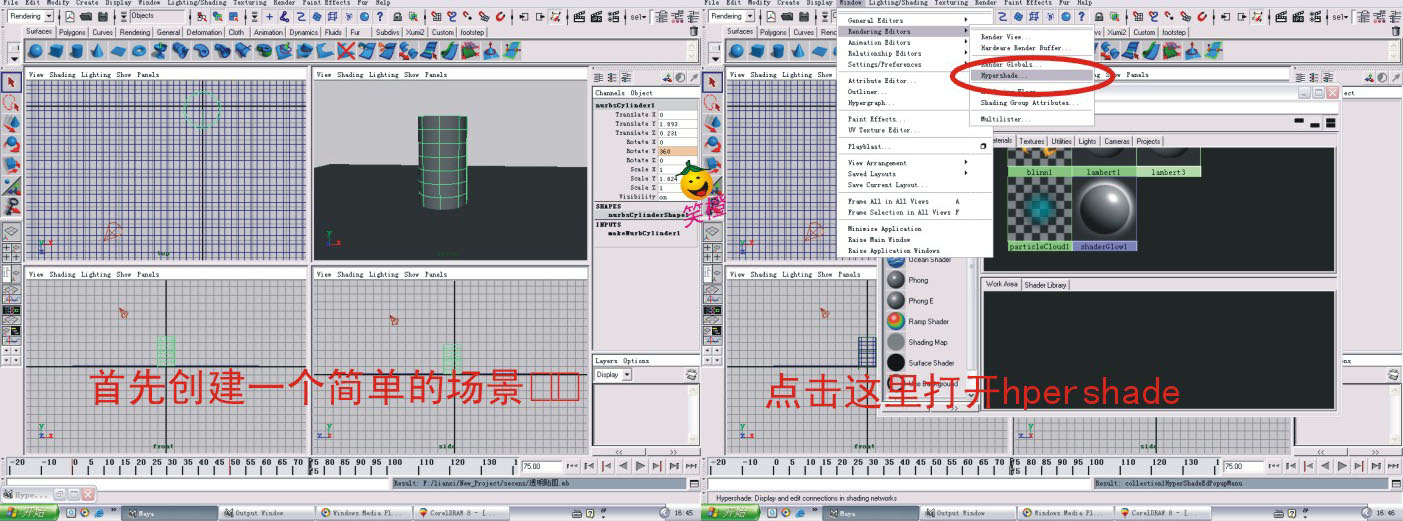
Task: Show both top and bottom tabs in Hypershade
Action: 1330,122
